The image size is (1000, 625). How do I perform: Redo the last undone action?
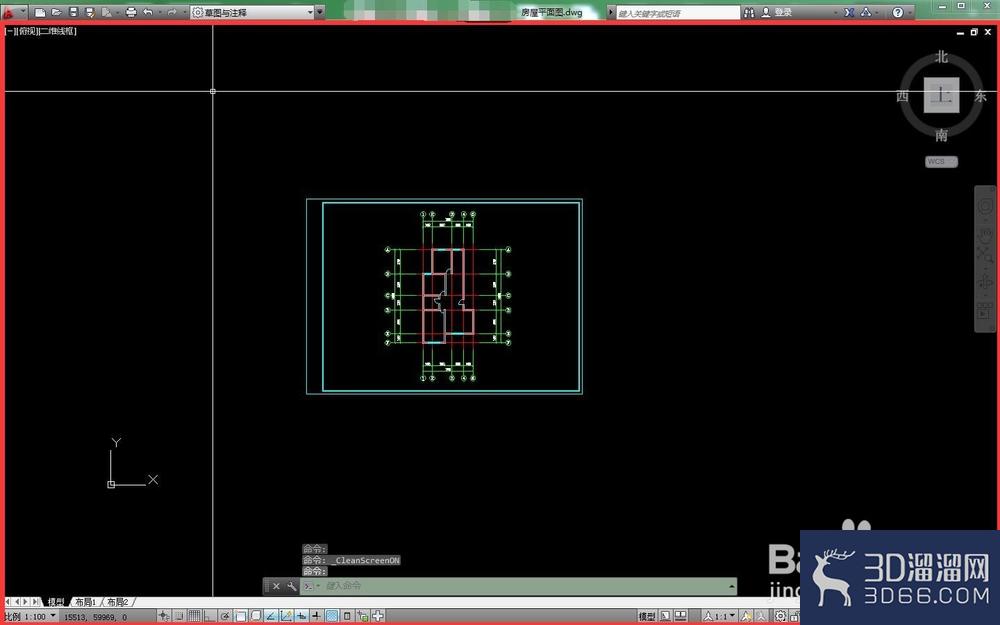(x=172, y=12)
